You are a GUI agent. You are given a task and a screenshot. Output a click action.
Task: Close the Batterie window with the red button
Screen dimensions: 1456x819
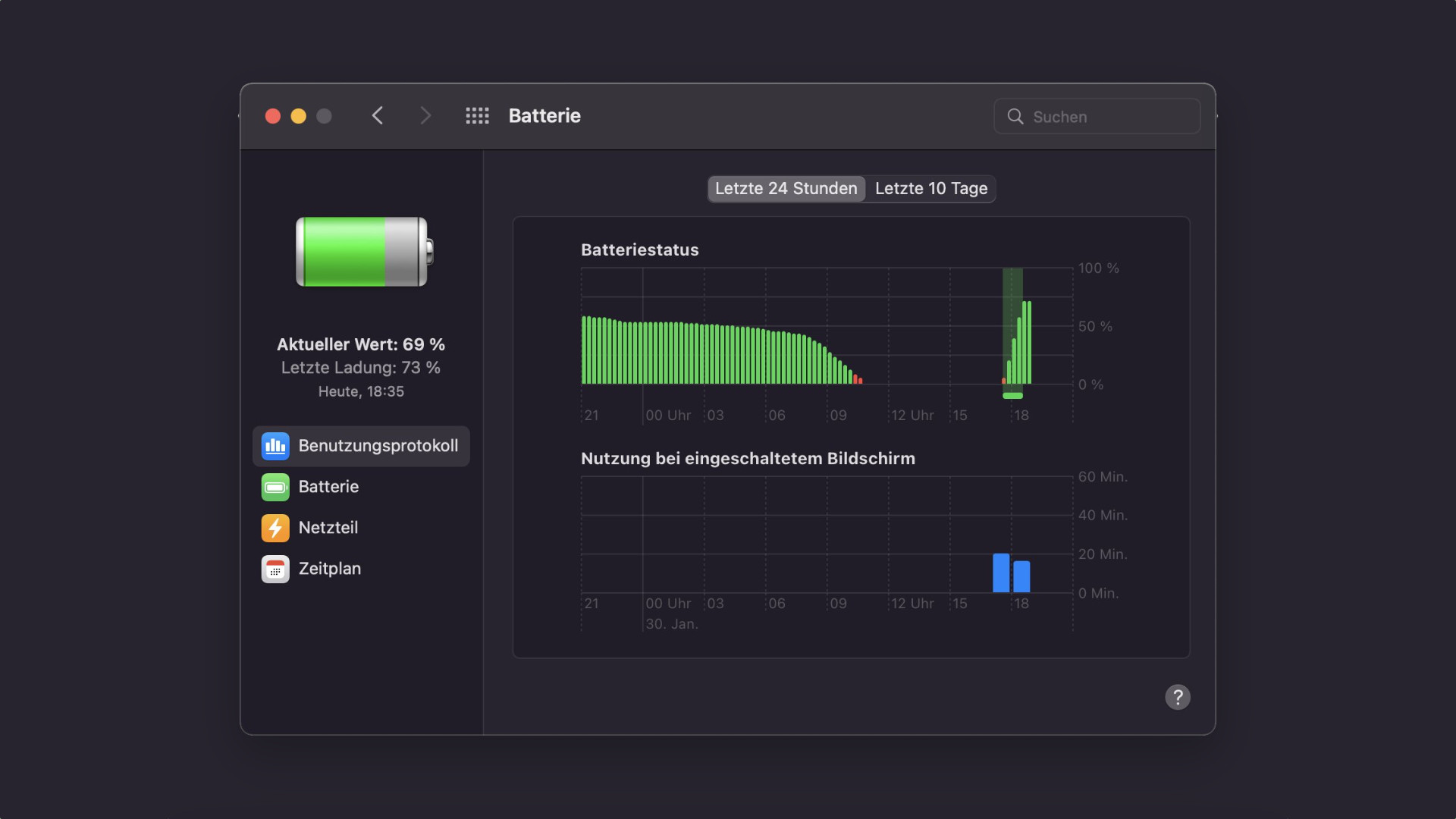pyautogui.click(x=273, y=116)
